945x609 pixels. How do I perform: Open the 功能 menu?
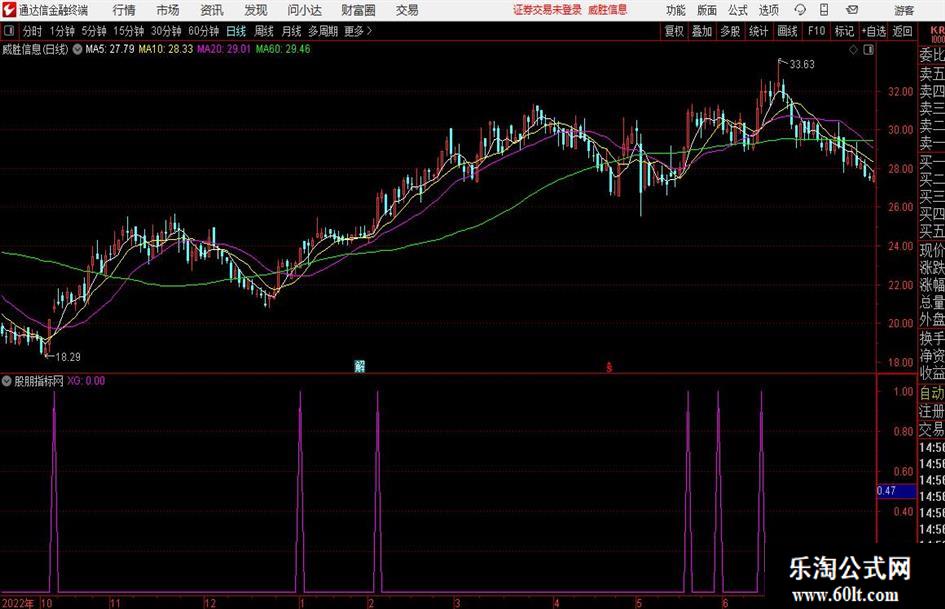tap(676, 10)
